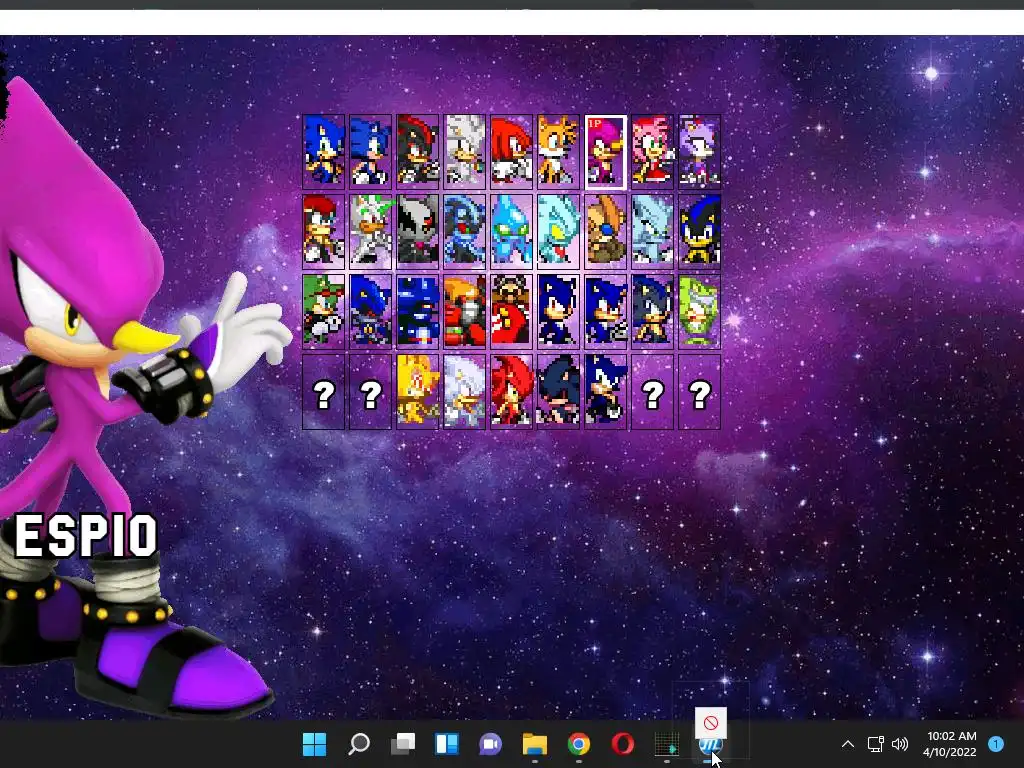Select golden Super Sonic portrait in bottom row

tap(417, 392)
